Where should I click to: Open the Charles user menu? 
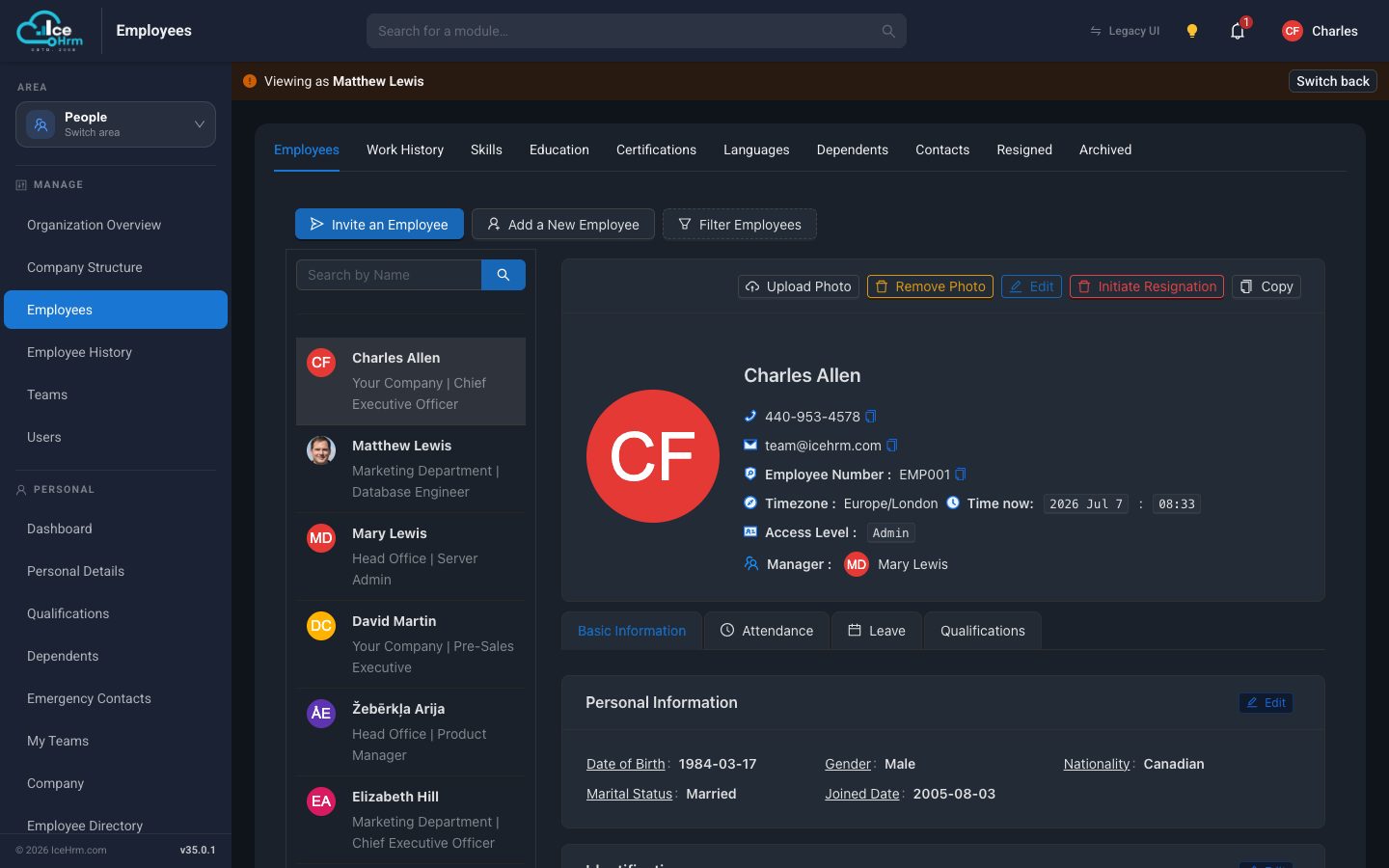[x=1320, y=31]
